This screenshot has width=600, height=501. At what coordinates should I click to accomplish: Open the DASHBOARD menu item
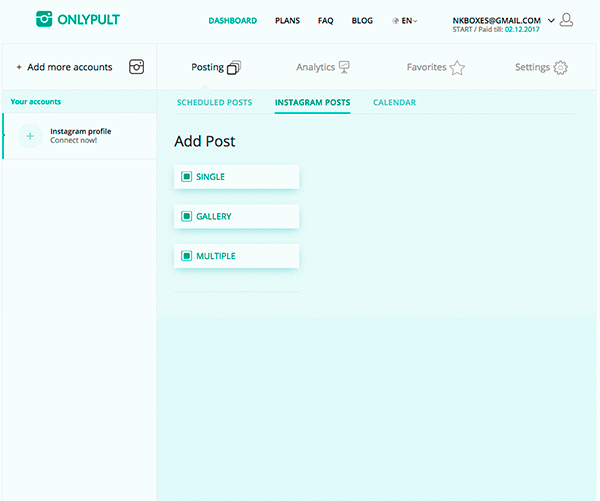click(233, 21)
